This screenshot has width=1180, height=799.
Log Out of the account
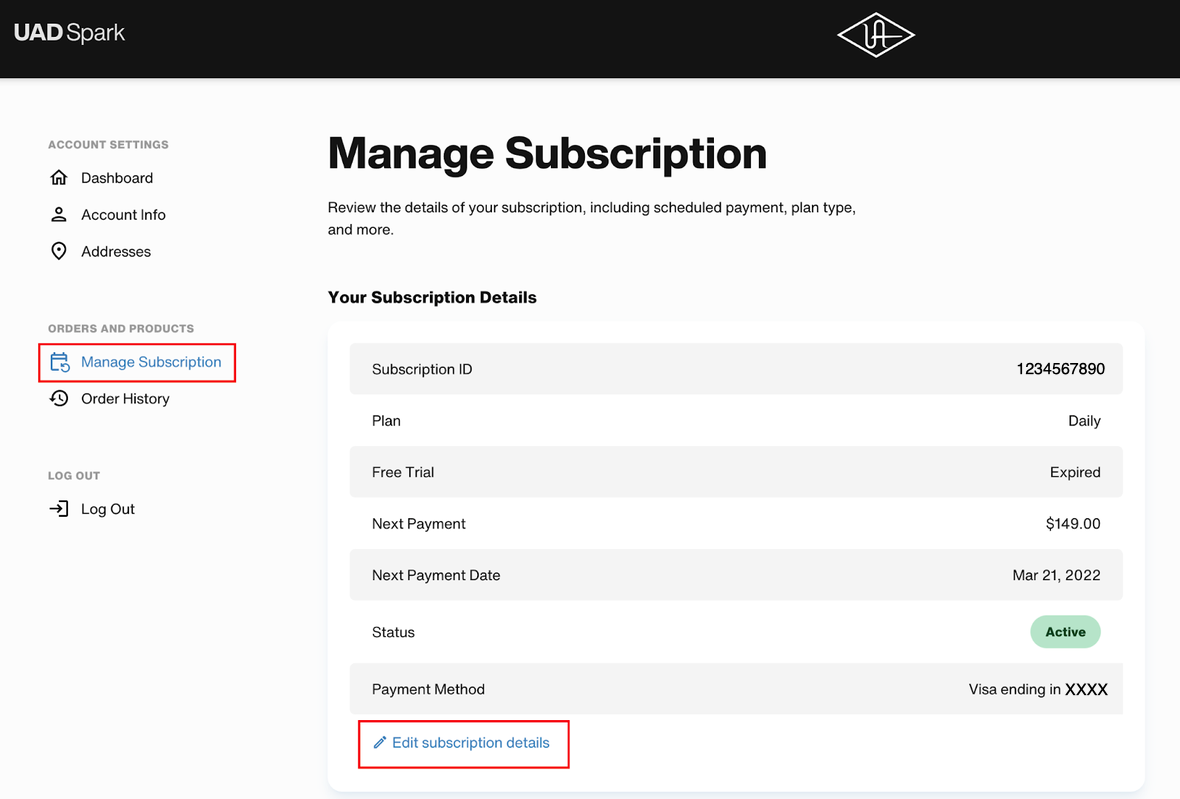(108, 509)
